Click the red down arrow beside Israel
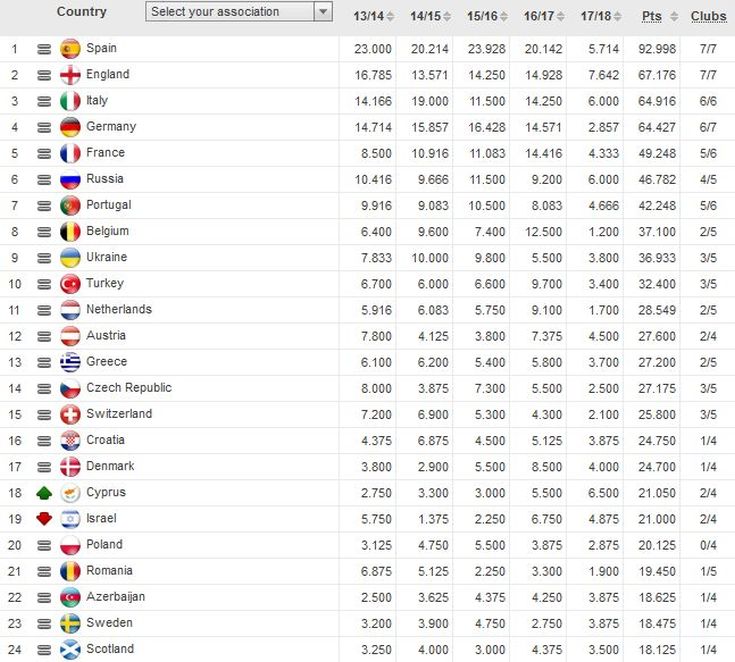This screenshot has height=662, width=735. coord(44,519)
